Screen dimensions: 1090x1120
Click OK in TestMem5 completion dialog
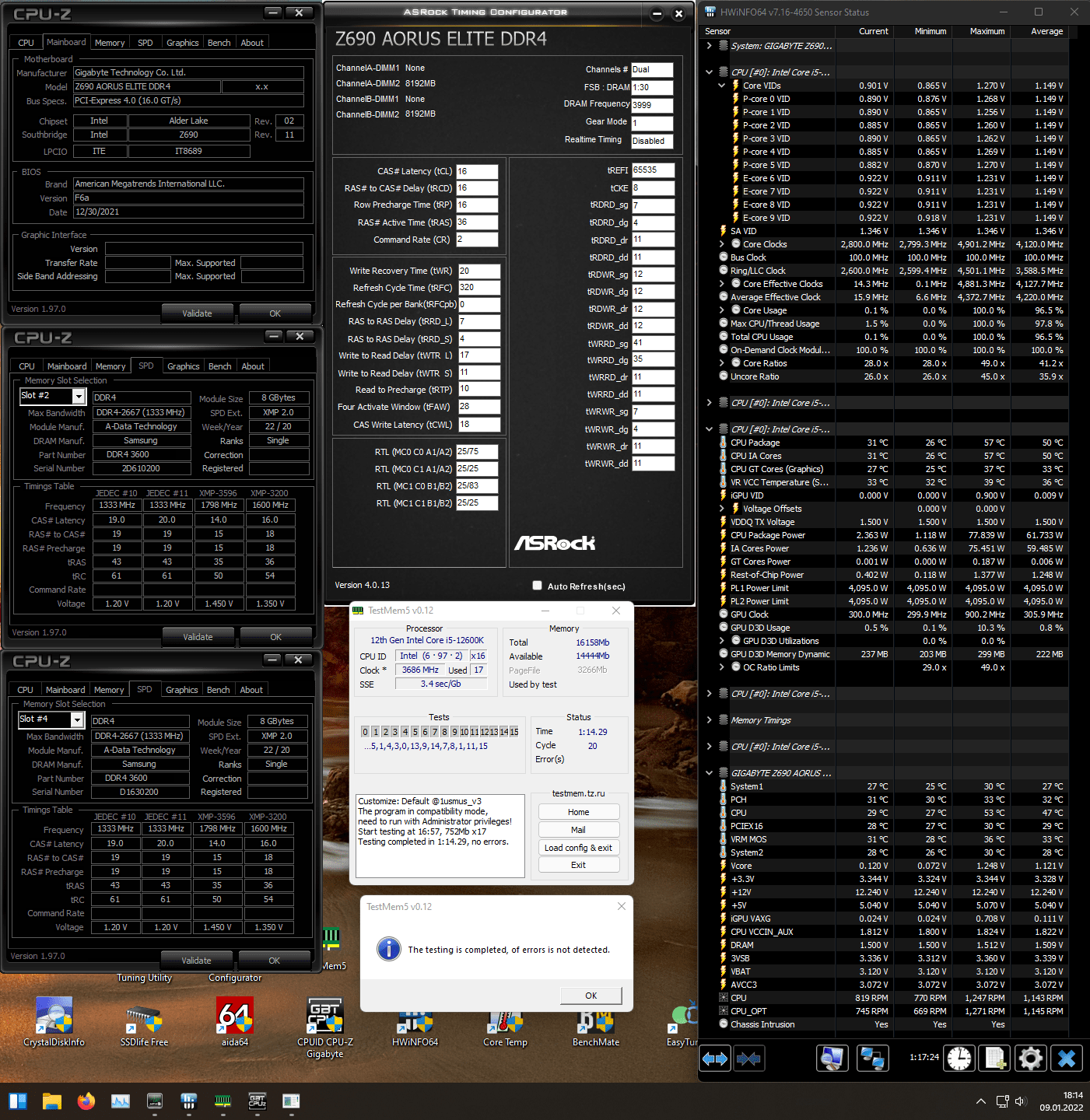[x=591, y=996]
